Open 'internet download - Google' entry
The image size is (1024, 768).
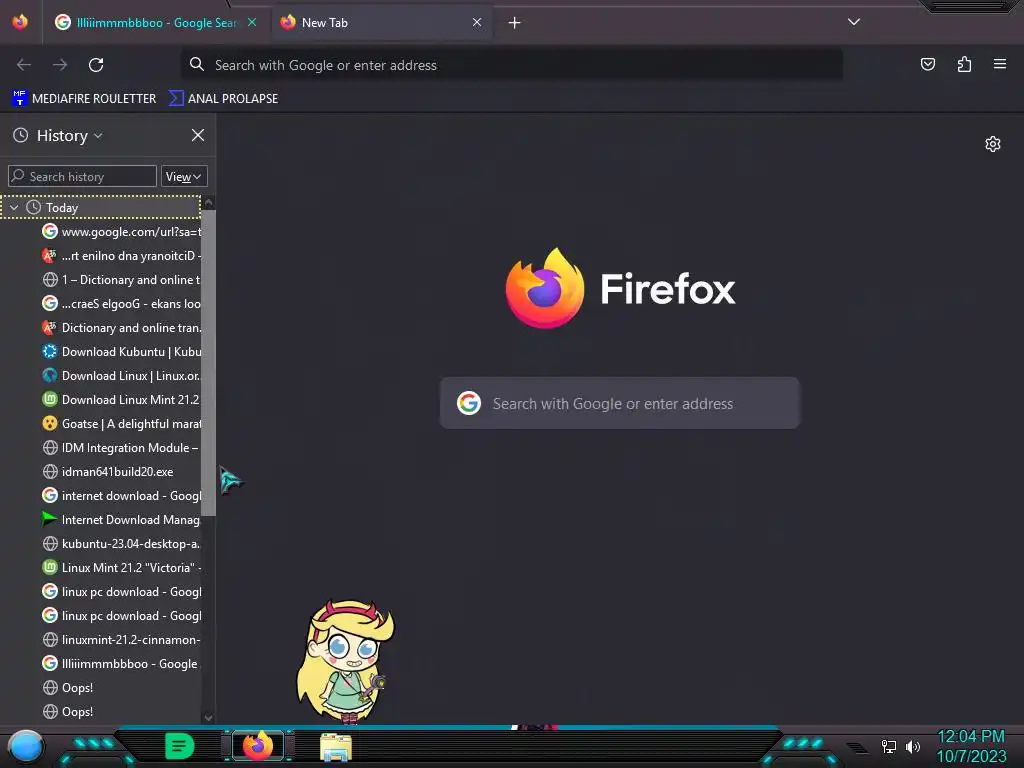pyautogui.click(x=121, y=496)
